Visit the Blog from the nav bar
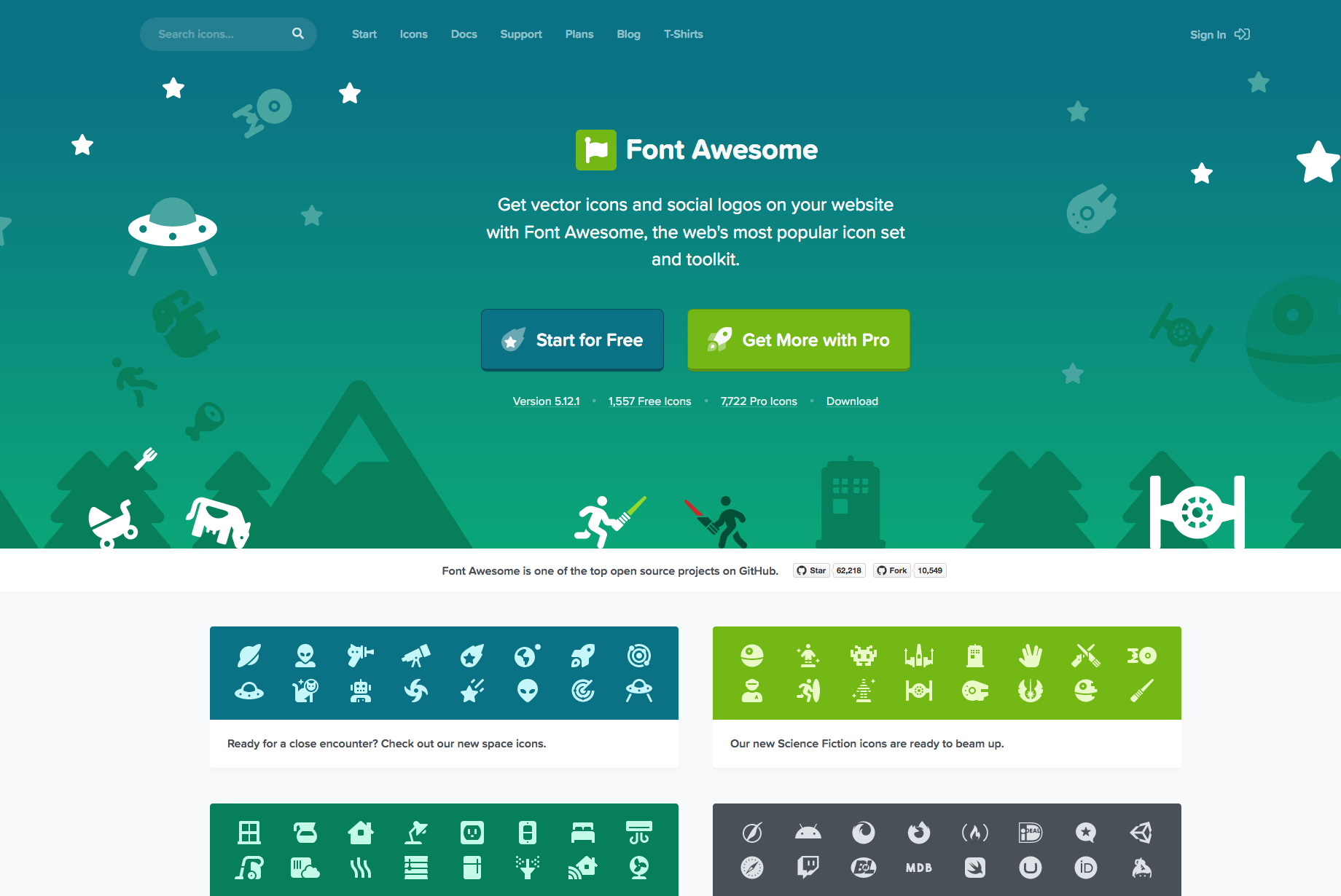The height and width of the screenshot is (896, 1341). [x=628, y=34]
